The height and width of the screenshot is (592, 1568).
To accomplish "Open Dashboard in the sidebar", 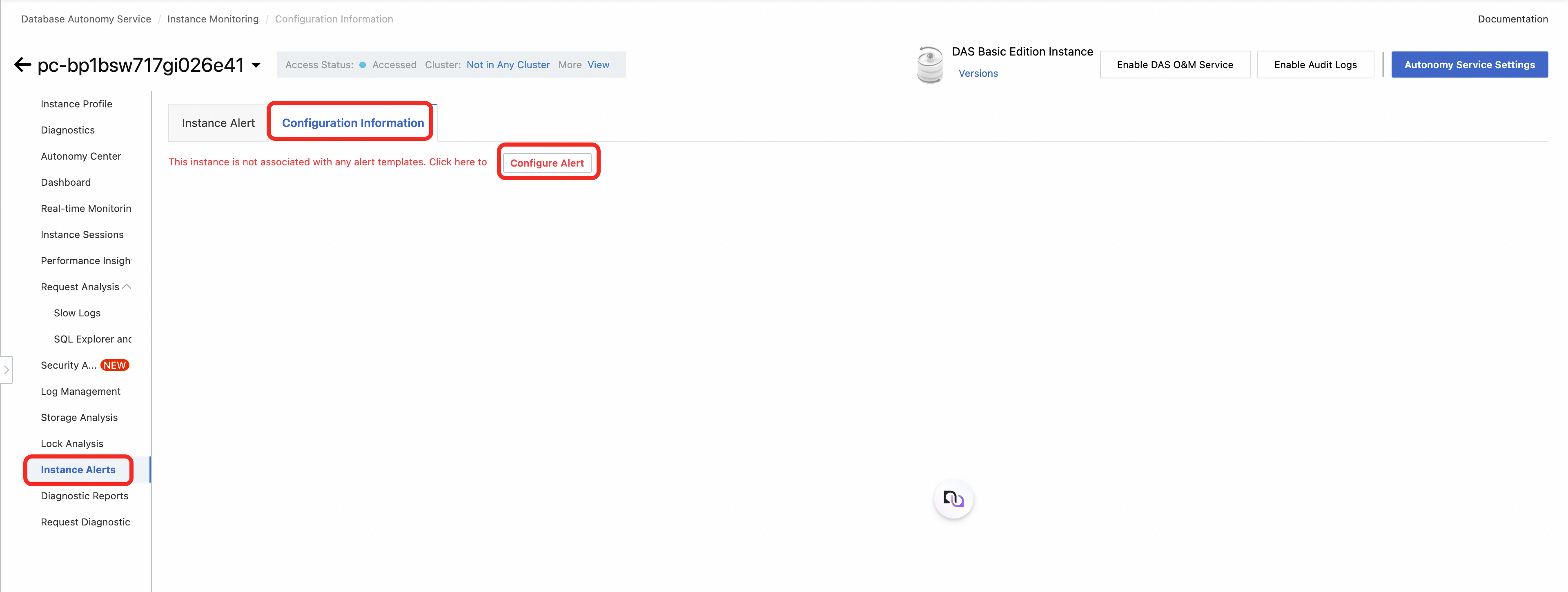I will point(66,182).
